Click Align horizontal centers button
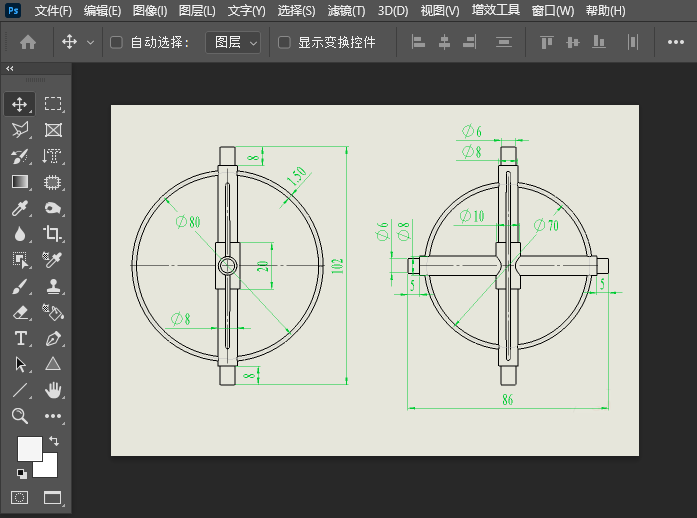Screen dimensions: 697x518 point(444,42)
